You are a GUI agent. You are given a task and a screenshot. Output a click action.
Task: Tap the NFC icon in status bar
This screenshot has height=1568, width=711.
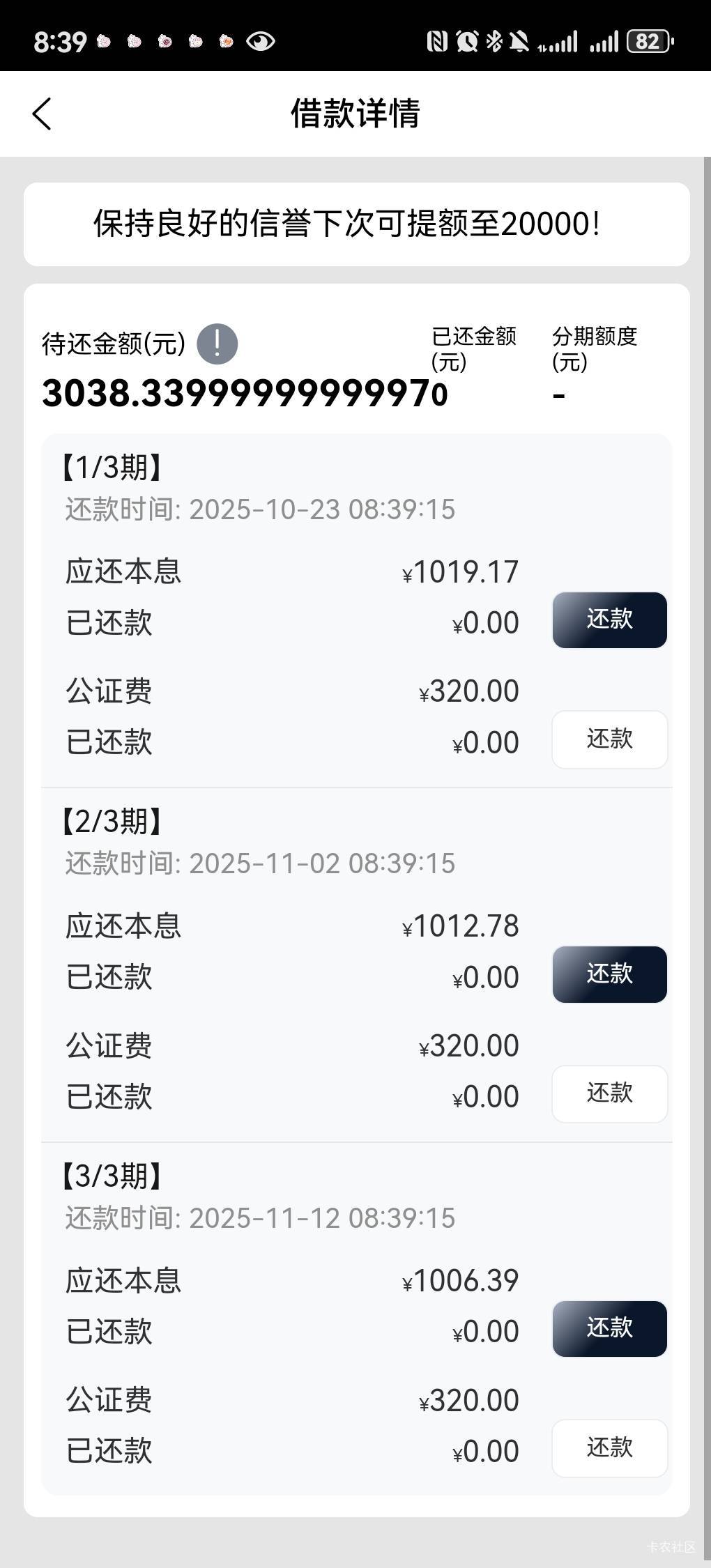point(437,42)
